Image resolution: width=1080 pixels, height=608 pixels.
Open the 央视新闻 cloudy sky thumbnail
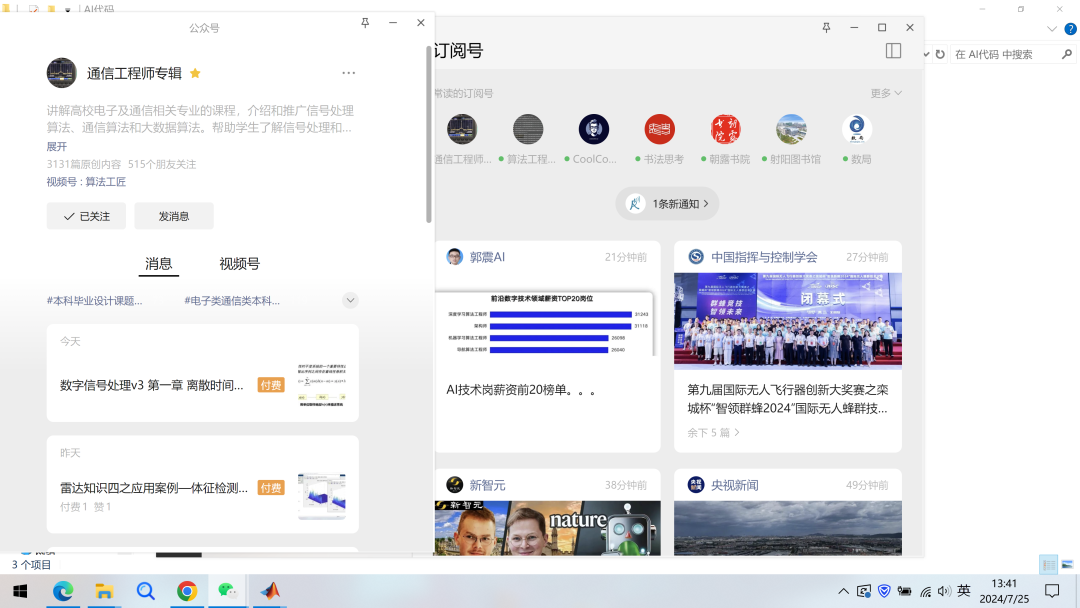point(787,528)
